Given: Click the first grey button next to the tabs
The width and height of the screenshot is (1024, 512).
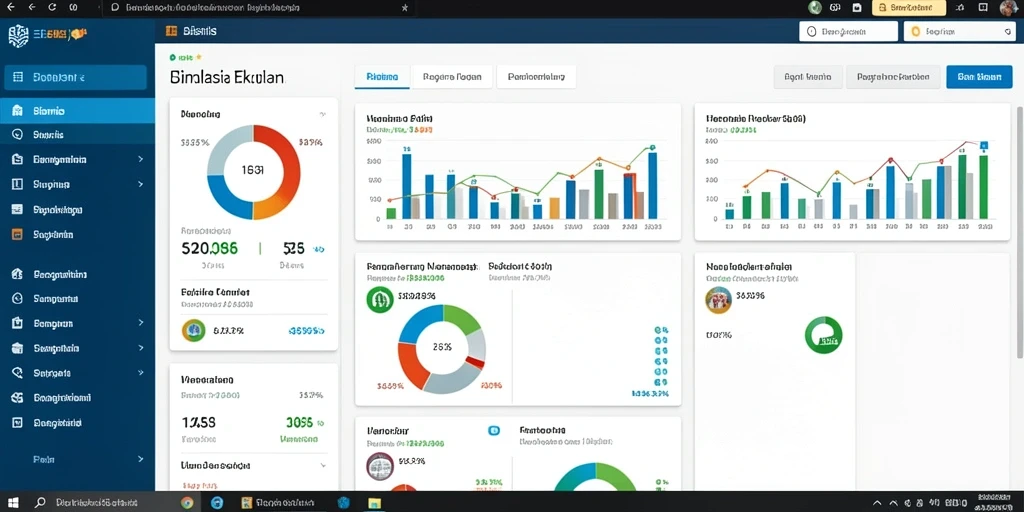Looking at the screenshot, I should (808, 76).
